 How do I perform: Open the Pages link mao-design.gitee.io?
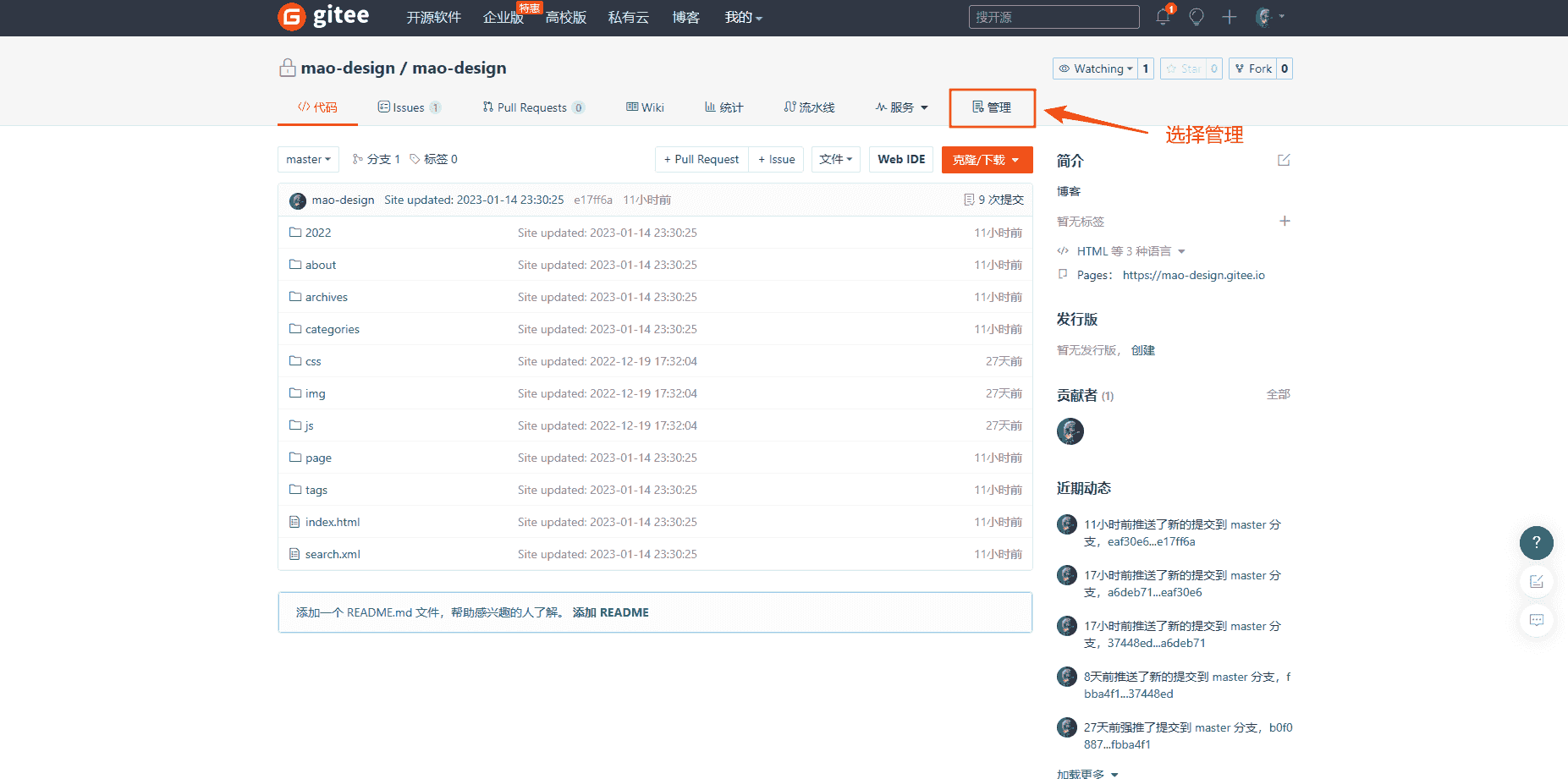tap(1193, 275)
